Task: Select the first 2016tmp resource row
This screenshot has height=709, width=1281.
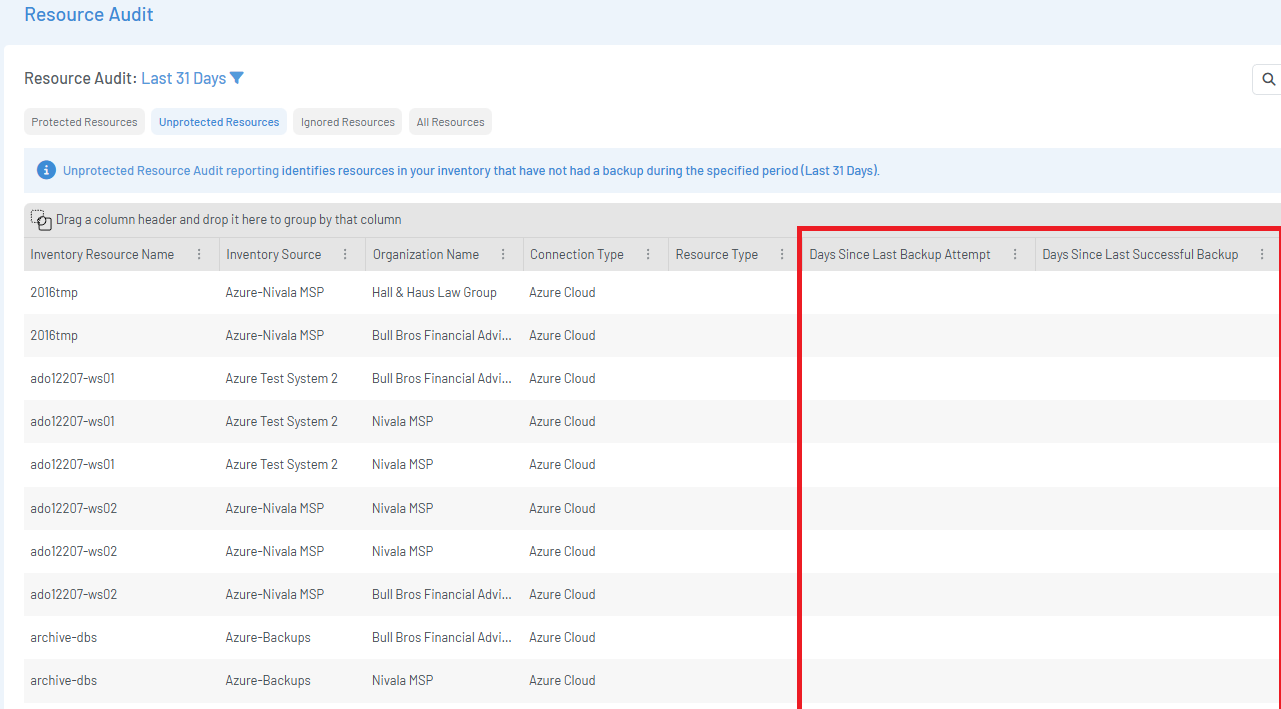Action: point(54,293)
